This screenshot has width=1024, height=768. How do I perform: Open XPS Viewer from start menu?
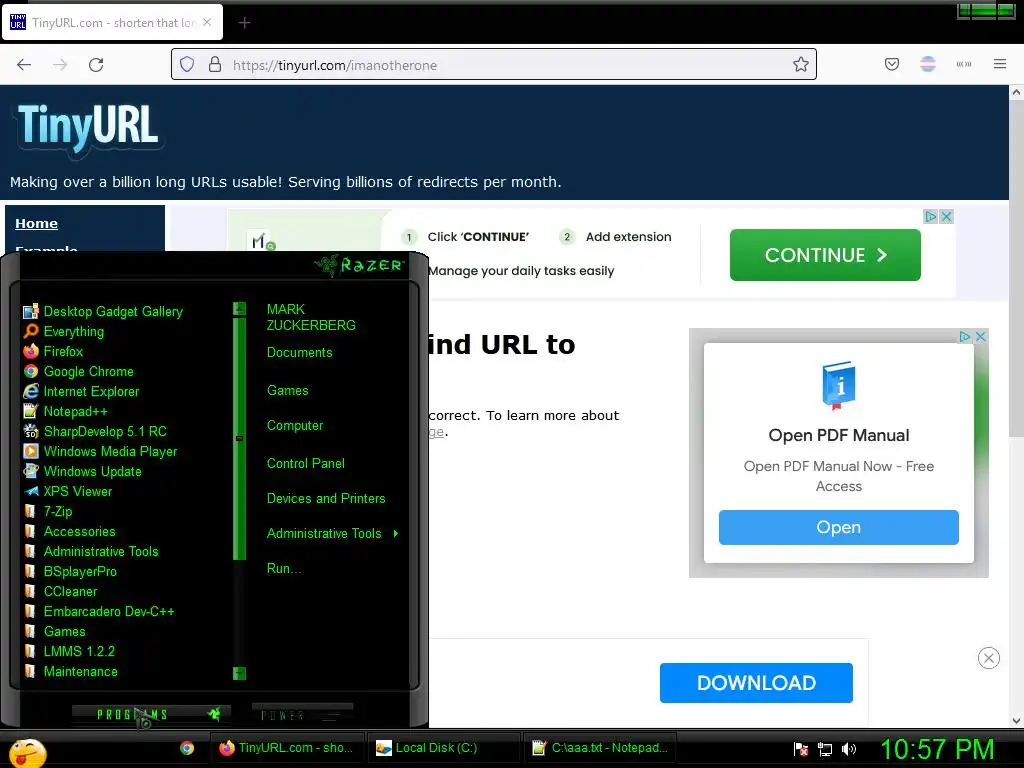(68, 492)
